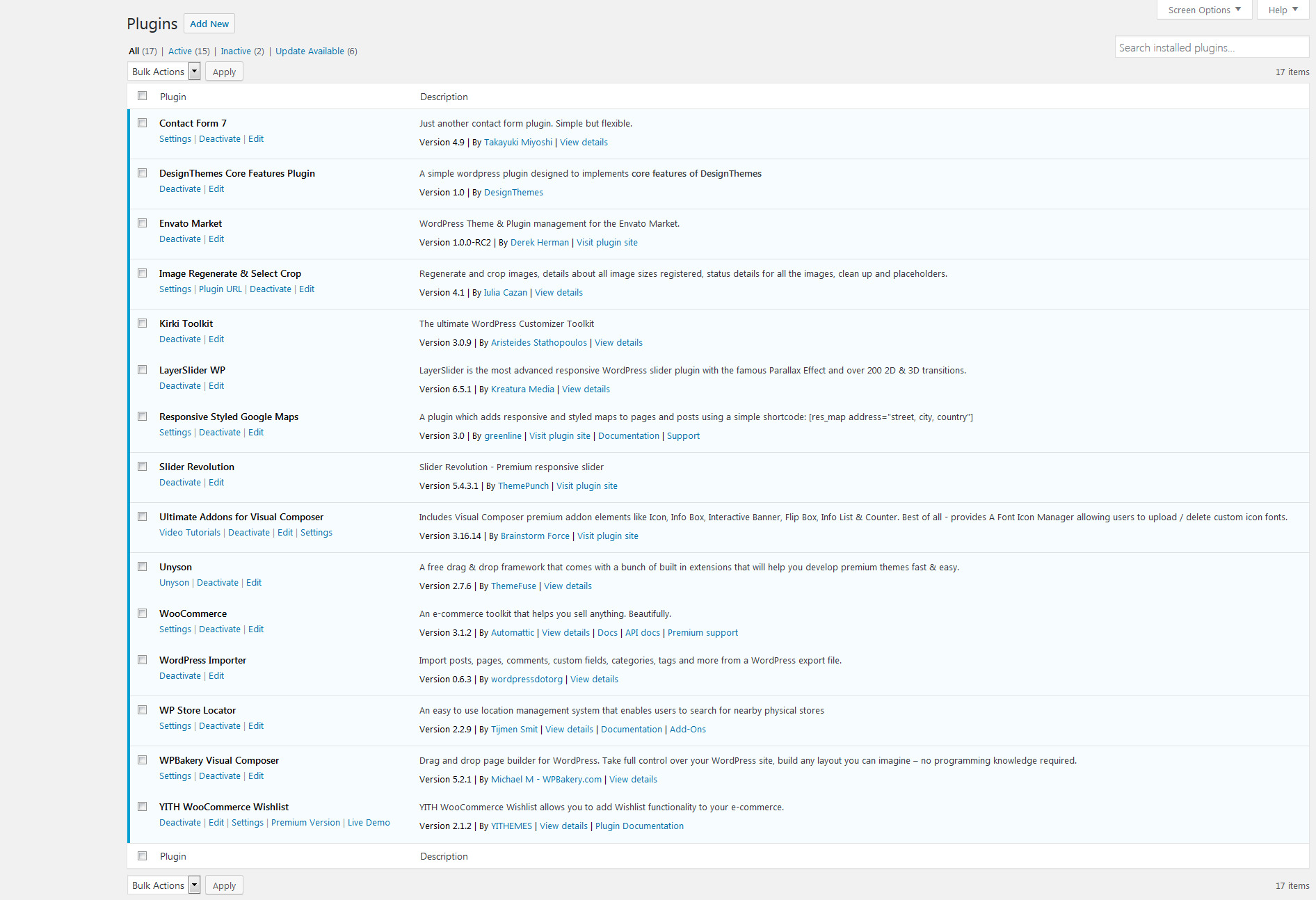Apply the selected bulk action
The height and width of the screenshot is (900, 1316).
pyautogui.click(x=223, y=71)
